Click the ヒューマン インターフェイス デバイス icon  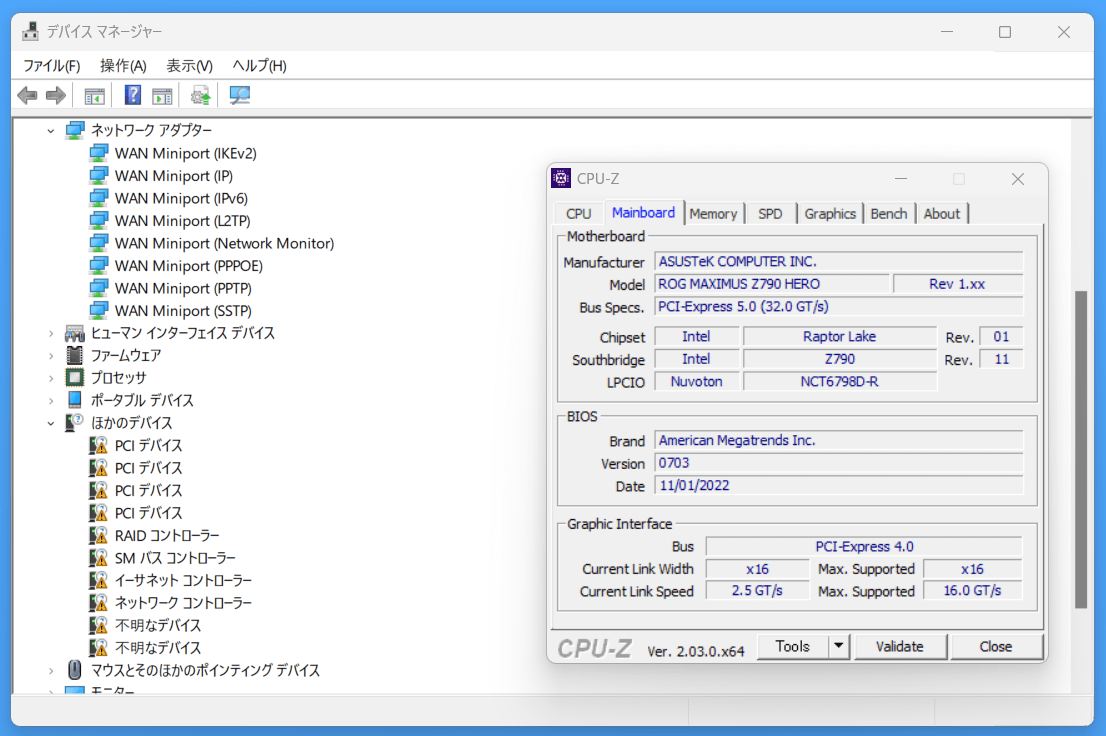coord(74,333)
